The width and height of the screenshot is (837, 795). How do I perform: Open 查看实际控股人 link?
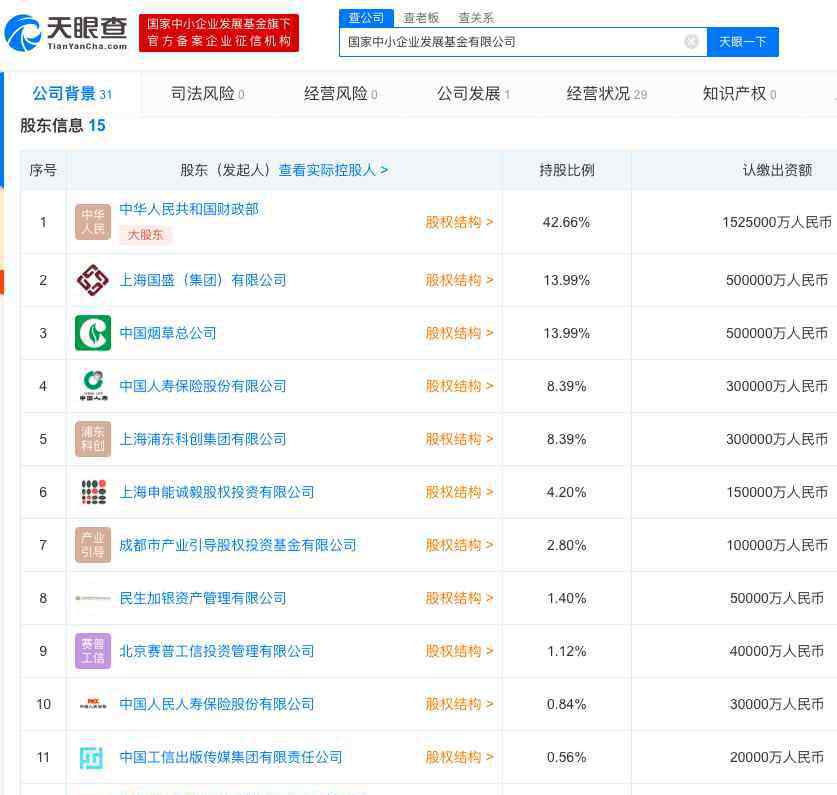333,170
